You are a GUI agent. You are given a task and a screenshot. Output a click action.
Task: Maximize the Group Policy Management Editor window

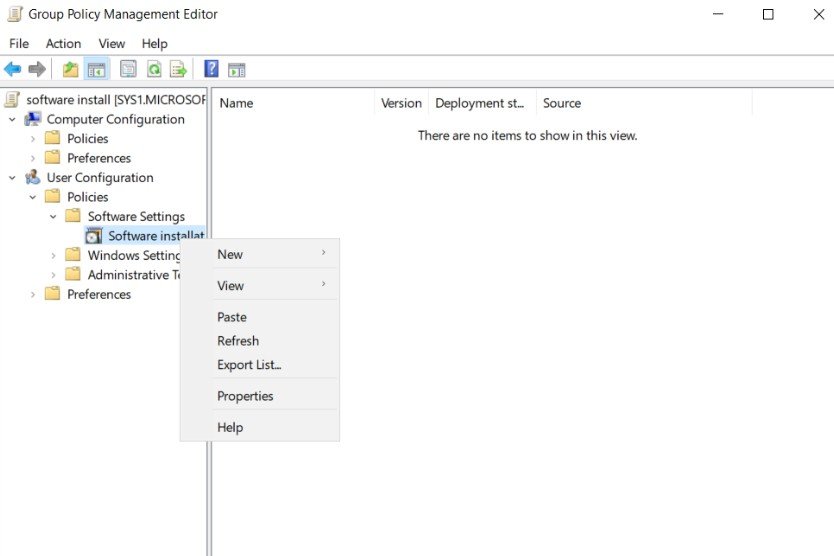(768, 14)
